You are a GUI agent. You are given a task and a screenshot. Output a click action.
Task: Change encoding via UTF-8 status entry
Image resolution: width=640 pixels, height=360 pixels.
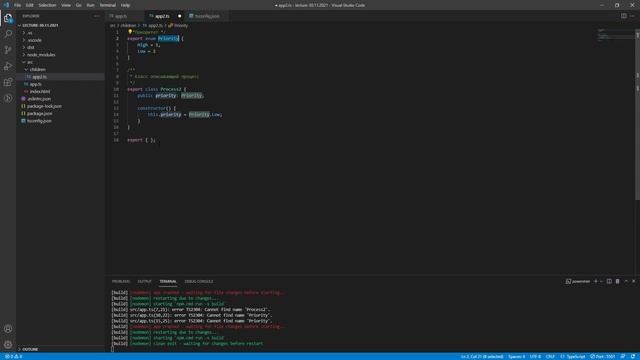(535, 356)
